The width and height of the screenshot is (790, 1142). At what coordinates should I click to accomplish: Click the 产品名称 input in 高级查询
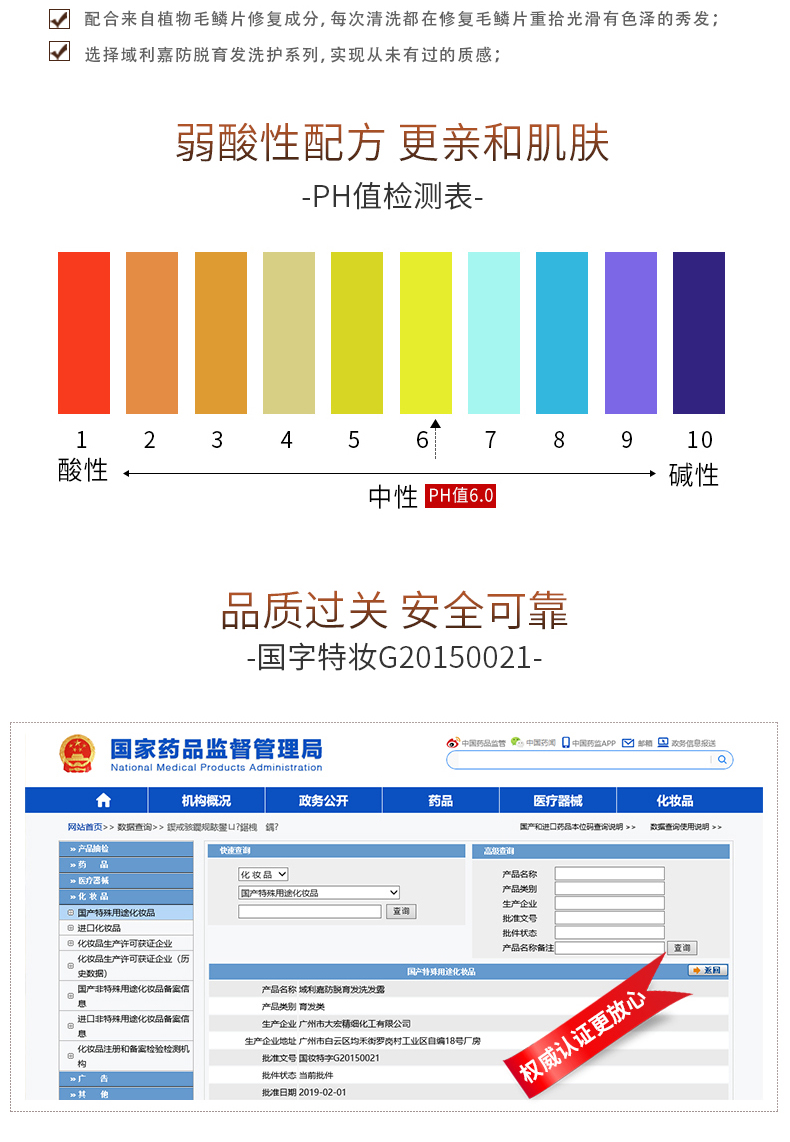click(x=609, y=873)
